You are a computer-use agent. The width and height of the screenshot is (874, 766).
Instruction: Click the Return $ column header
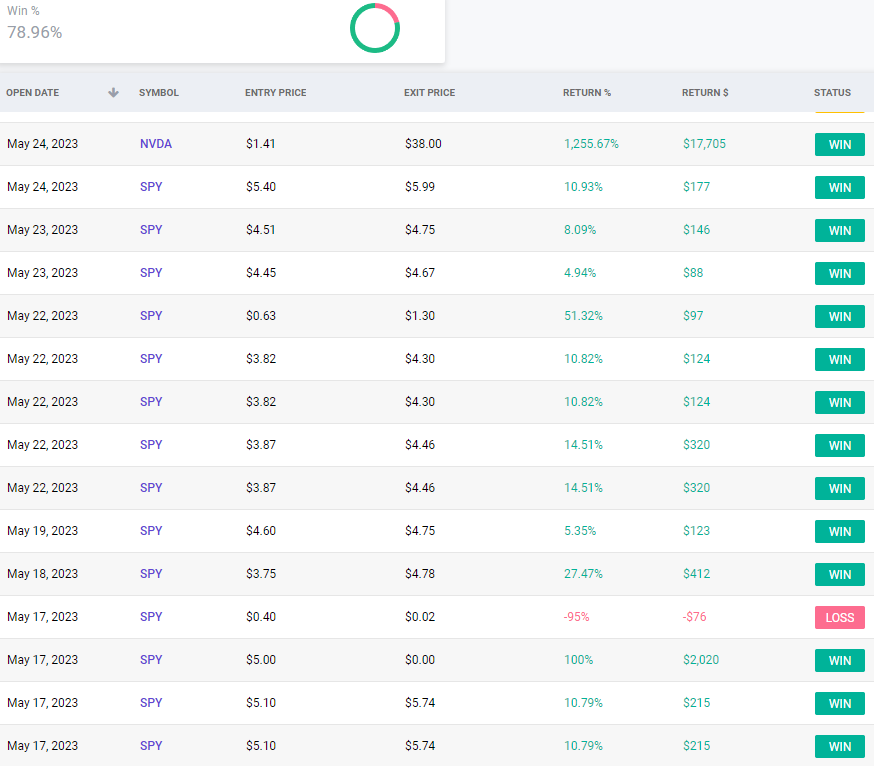pos(705,93)
